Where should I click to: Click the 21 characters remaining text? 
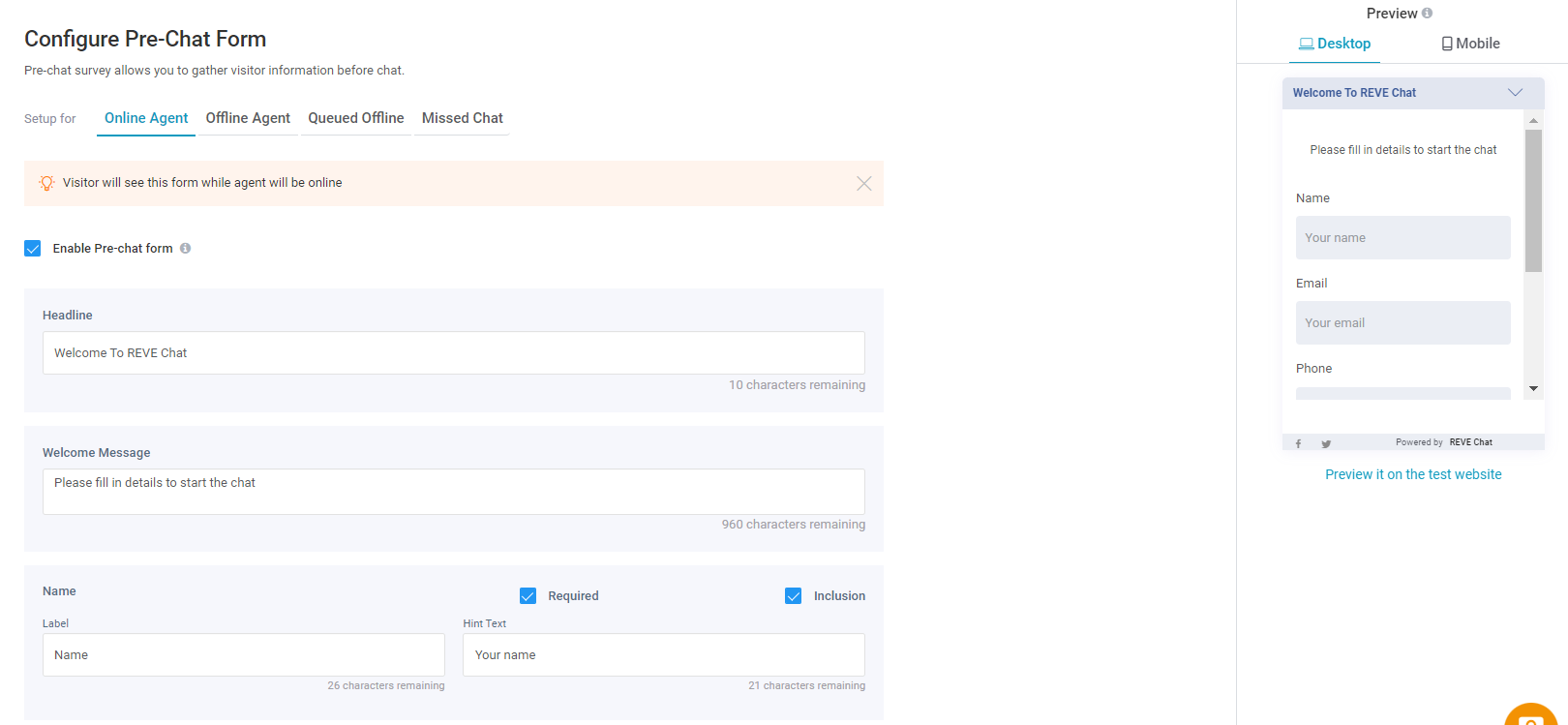click(807, 686)
